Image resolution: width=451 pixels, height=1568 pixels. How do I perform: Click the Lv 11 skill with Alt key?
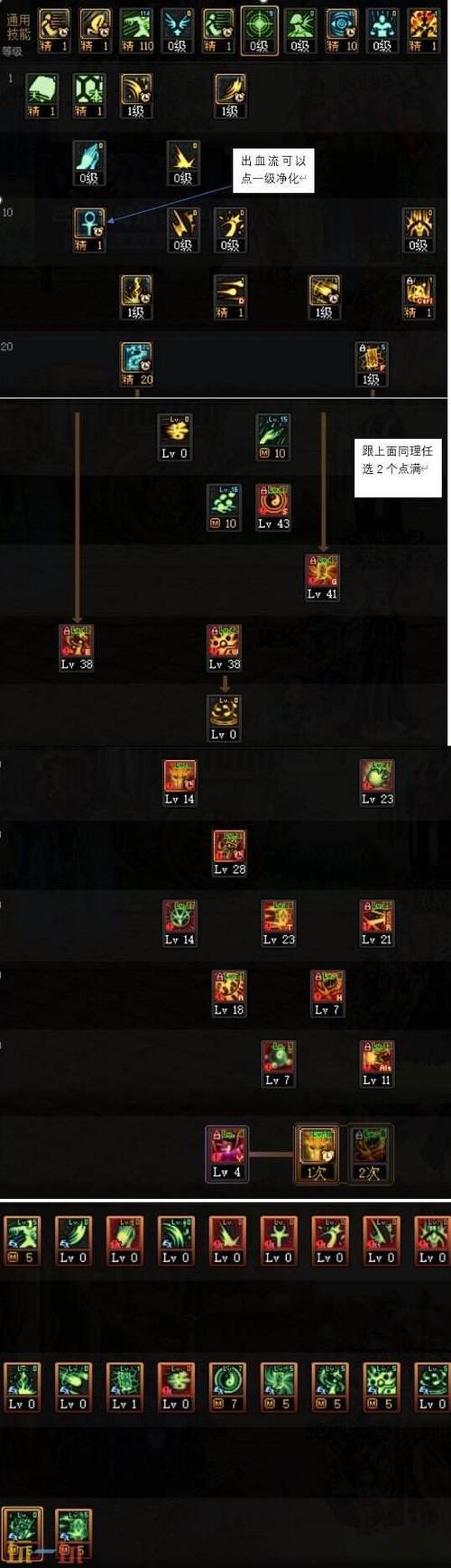[x=376, y=1063]
